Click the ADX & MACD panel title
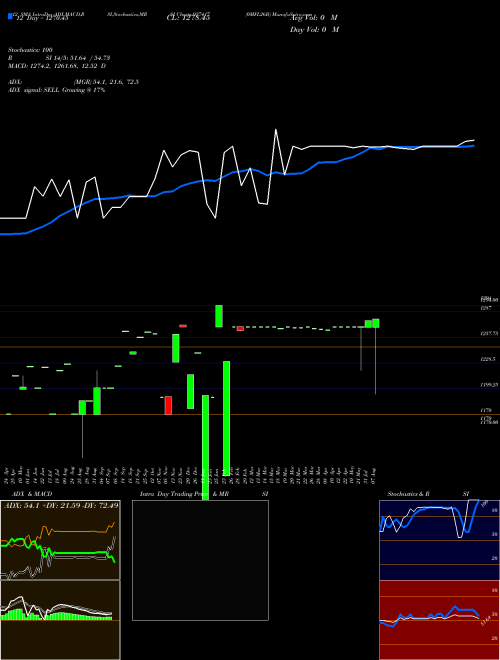 tap(32, 494)
